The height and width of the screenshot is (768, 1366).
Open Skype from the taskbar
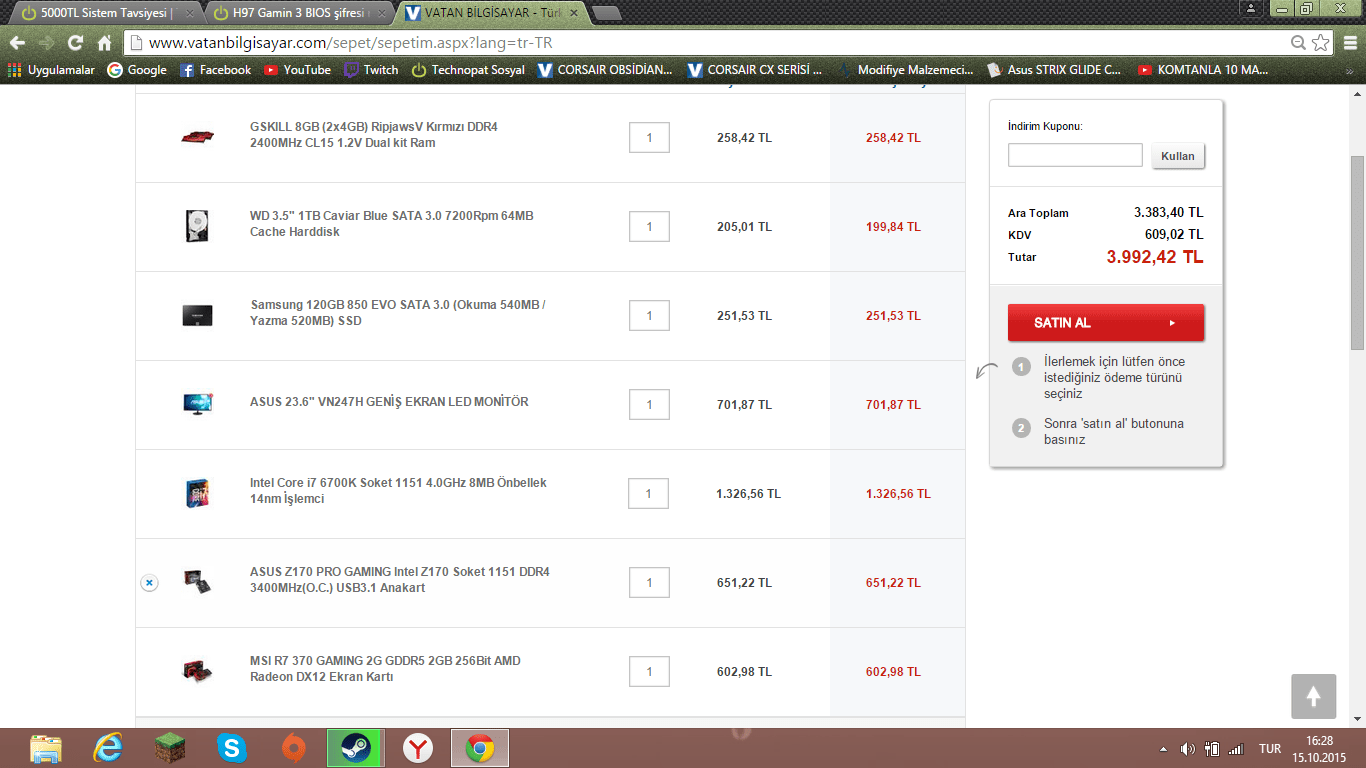[232, 748]
